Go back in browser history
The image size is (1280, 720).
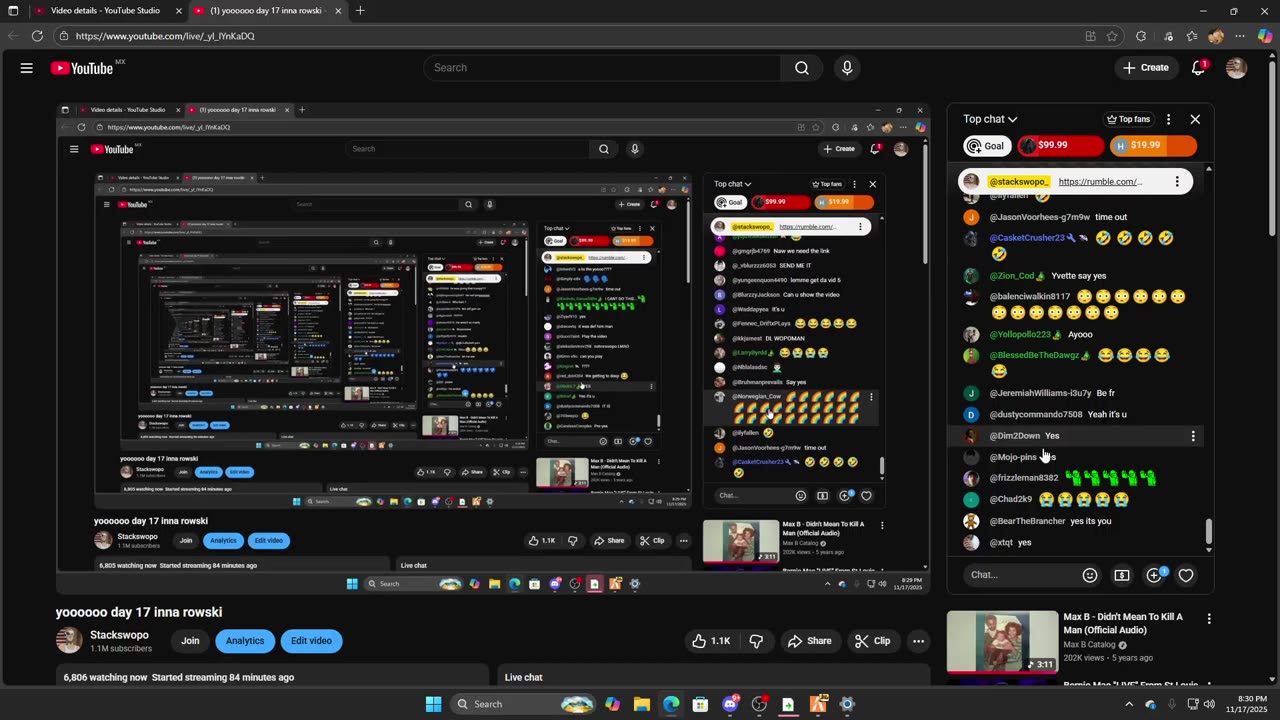pyautogui.click(x=13, y=36)
